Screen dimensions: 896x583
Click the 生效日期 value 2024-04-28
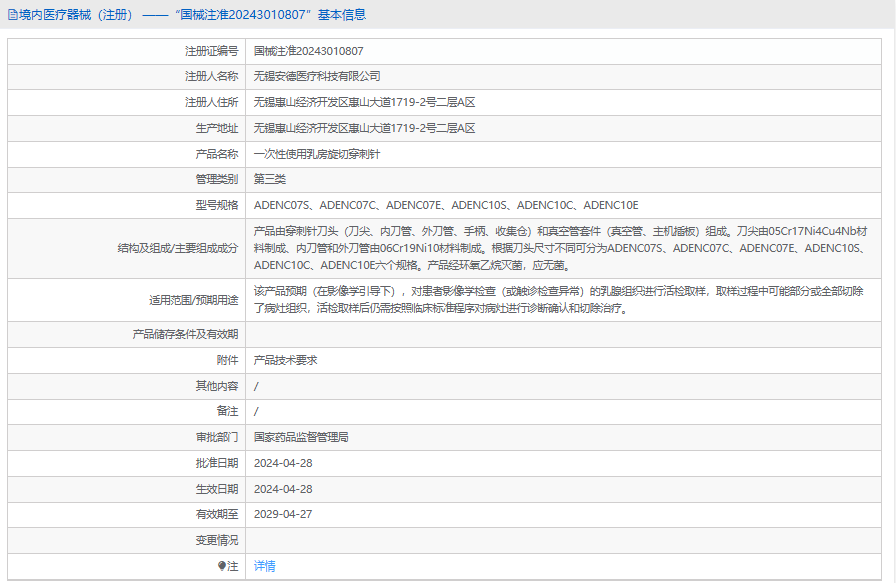coord(283,489)
